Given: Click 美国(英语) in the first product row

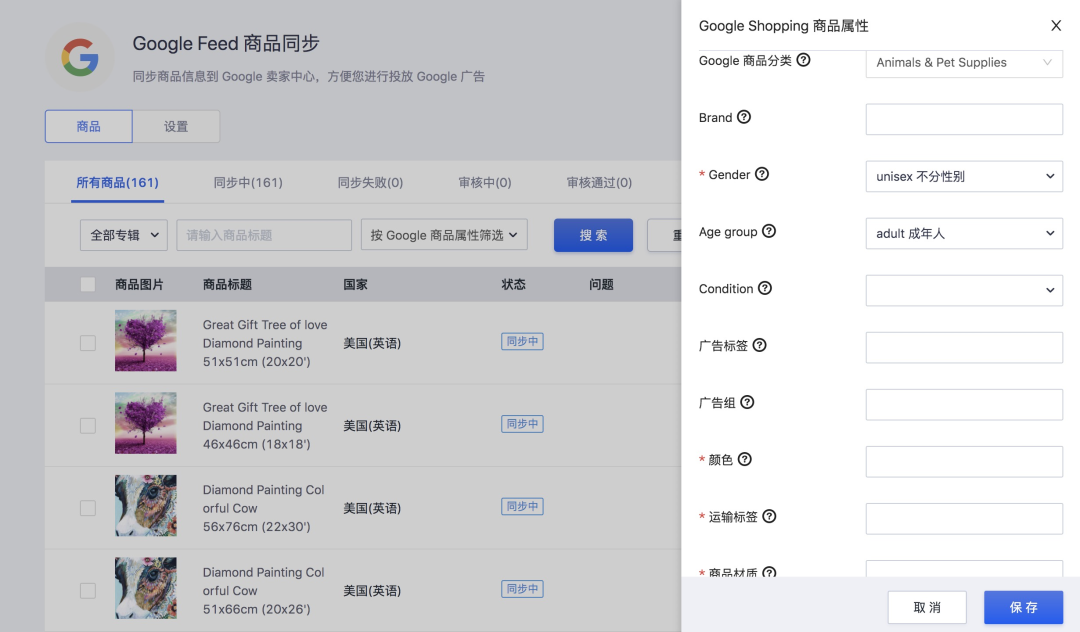Looking at the screenshot, I should [x=372, y=343].
